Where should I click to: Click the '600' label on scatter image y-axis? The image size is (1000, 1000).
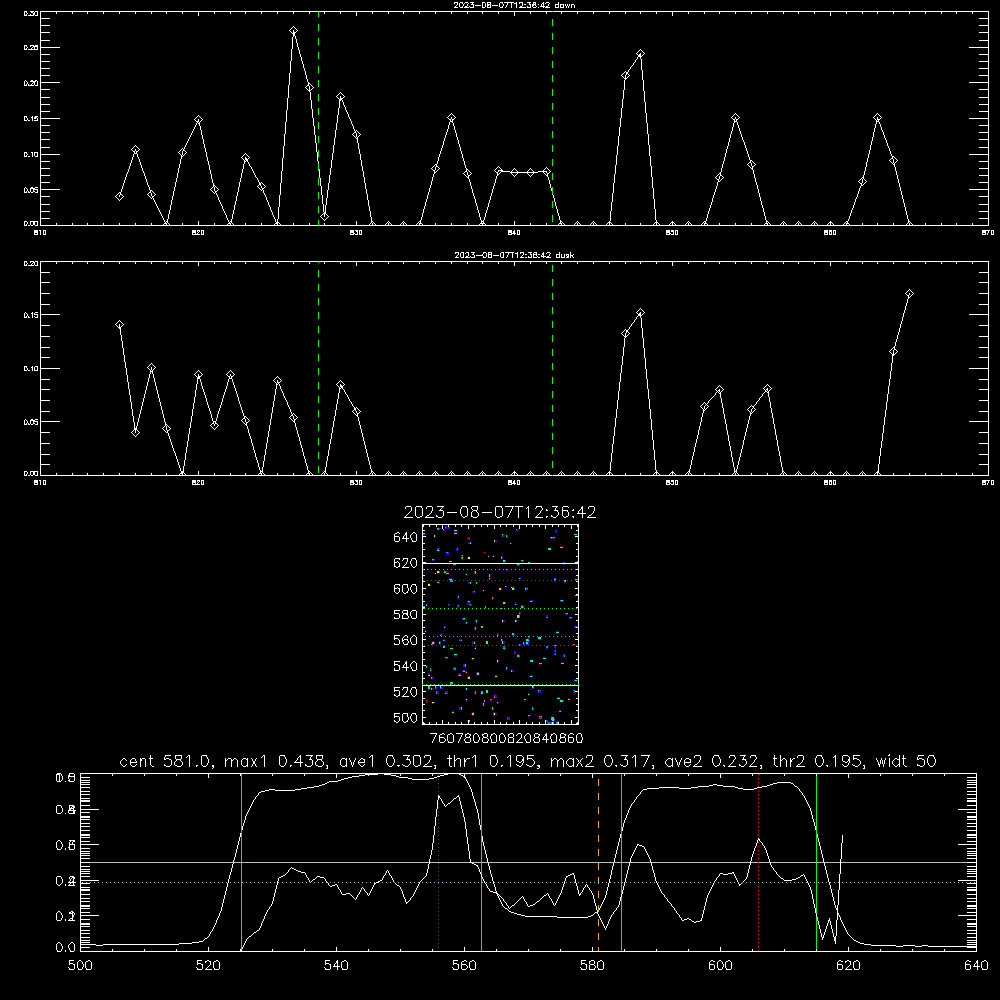pos(406,589)
